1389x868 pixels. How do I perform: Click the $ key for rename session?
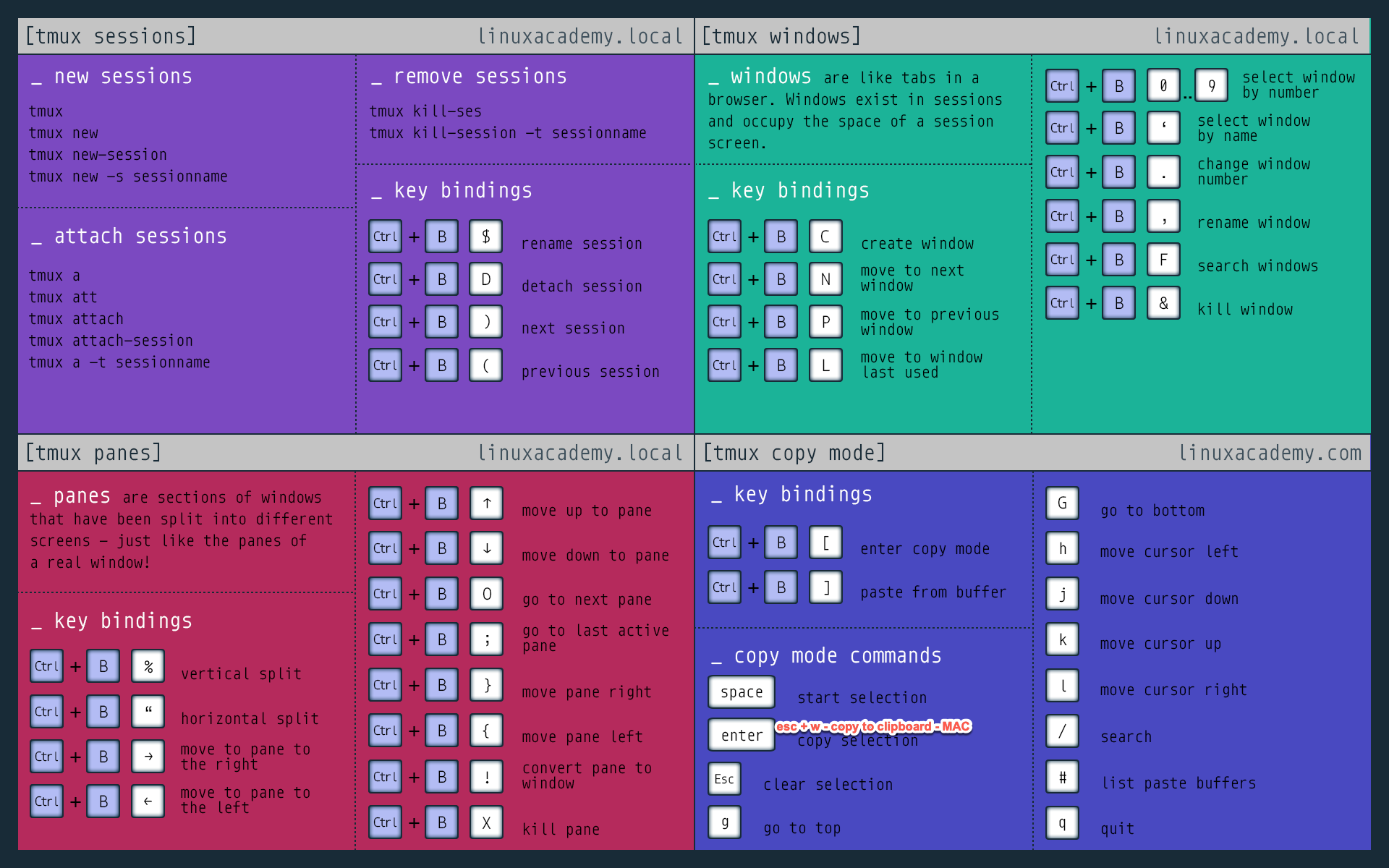(486, 237)
